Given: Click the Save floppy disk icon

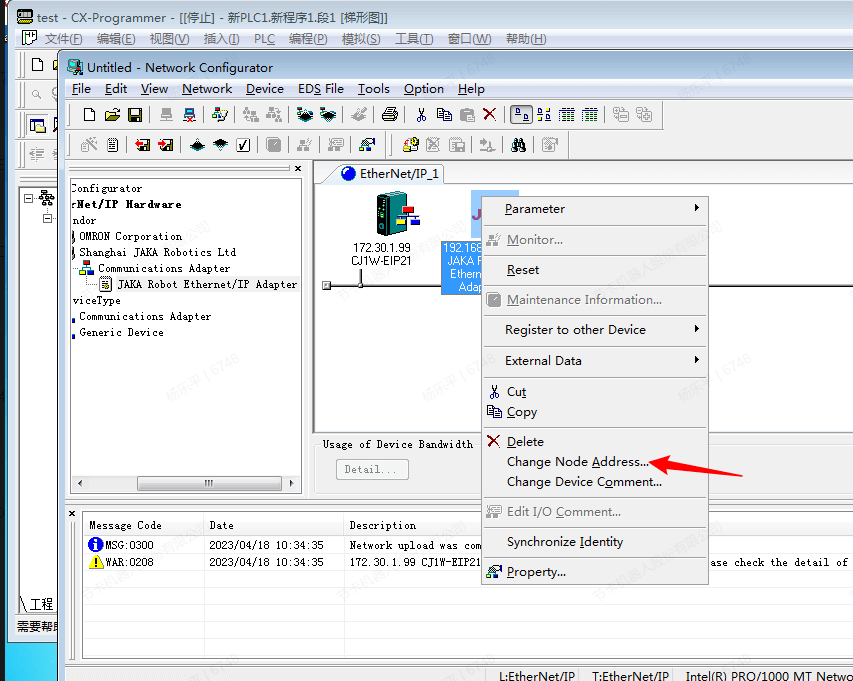Looking at the screenshot, I should 134,115.
